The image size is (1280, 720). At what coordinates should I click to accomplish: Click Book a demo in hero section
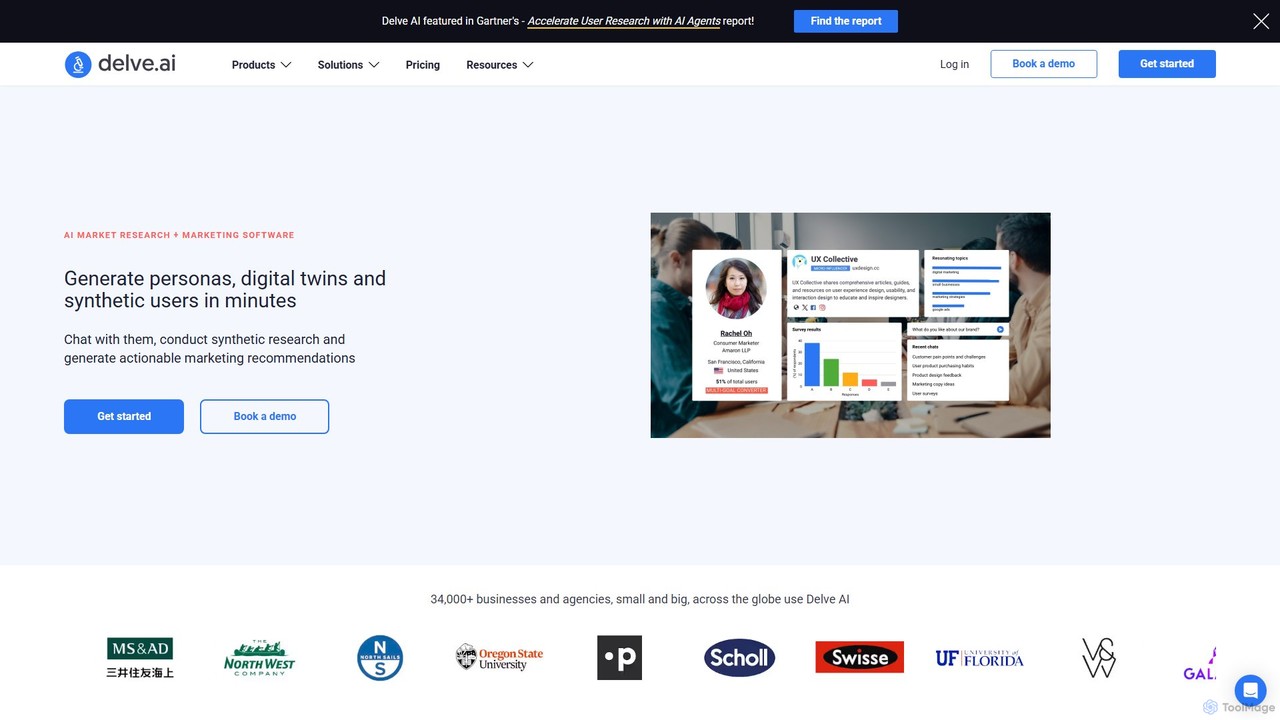pos(264,416)
